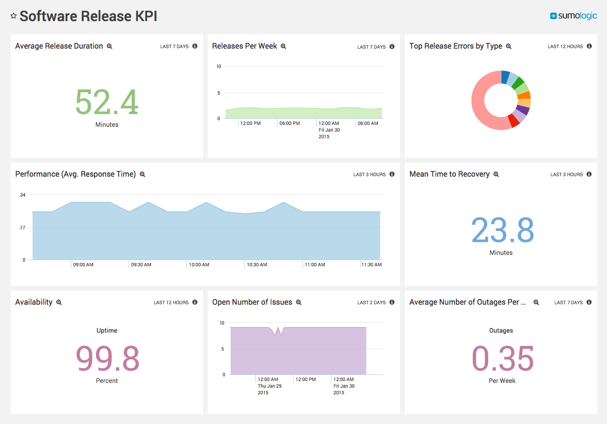This screenshot has width=607, height=424.
Task: Open the magnifier icon next to Availability
Action: click(x=59, y=303)
